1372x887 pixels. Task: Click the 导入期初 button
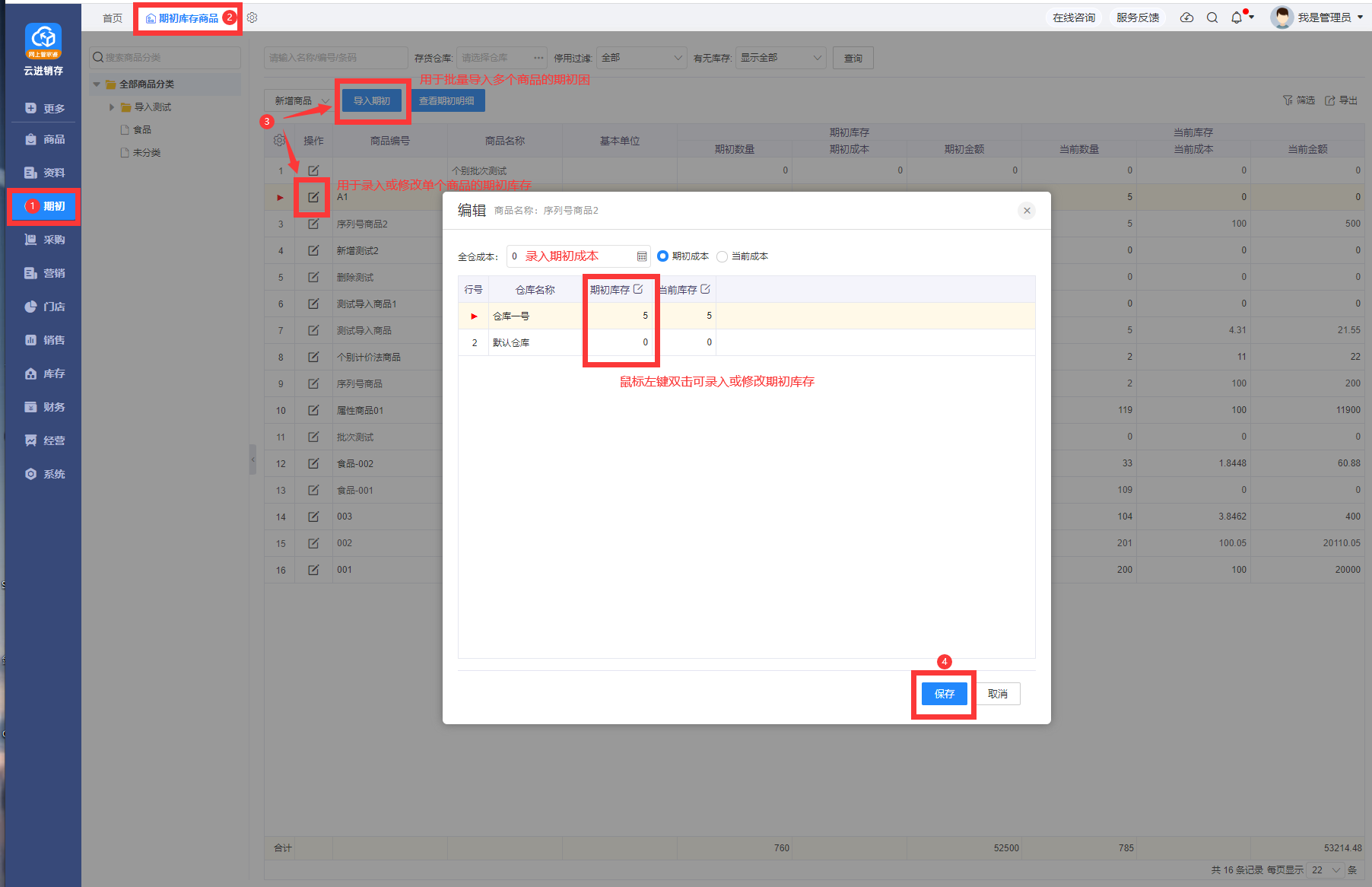click(372, 100)
